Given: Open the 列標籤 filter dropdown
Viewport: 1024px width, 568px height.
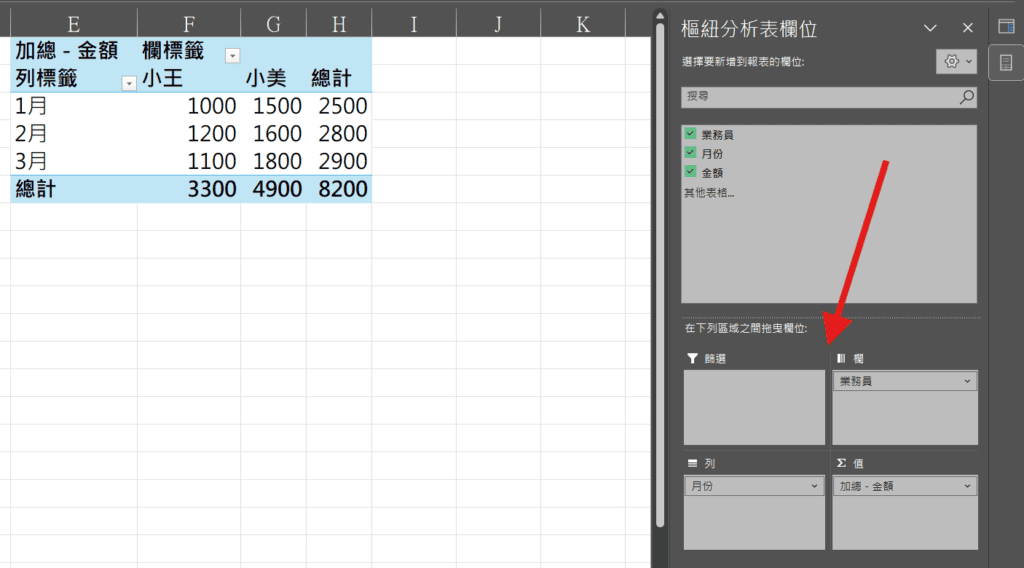Looking at the screenshot, I should click(128, 83).
